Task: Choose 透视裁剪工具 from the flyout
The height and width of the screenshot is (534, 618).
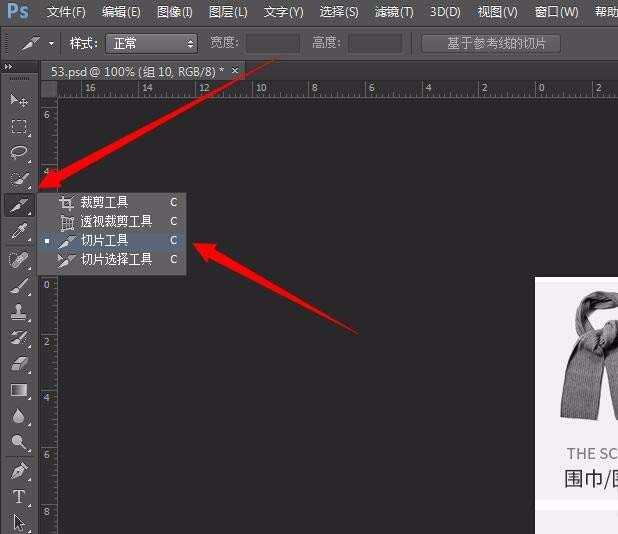Action: (x=115, y=221)
